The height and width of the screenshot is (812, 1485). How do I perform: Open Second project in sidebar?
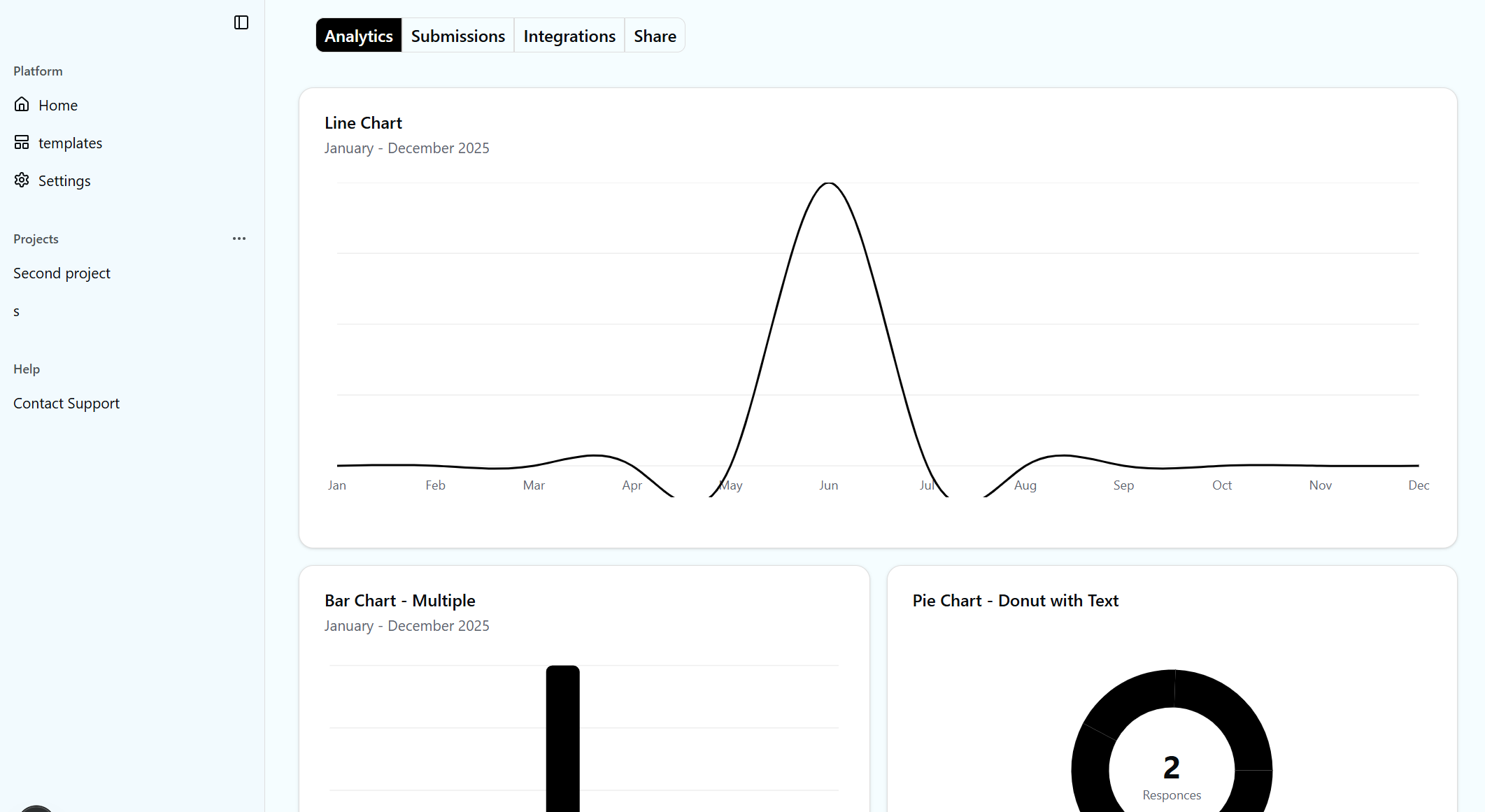coord(62,273)
